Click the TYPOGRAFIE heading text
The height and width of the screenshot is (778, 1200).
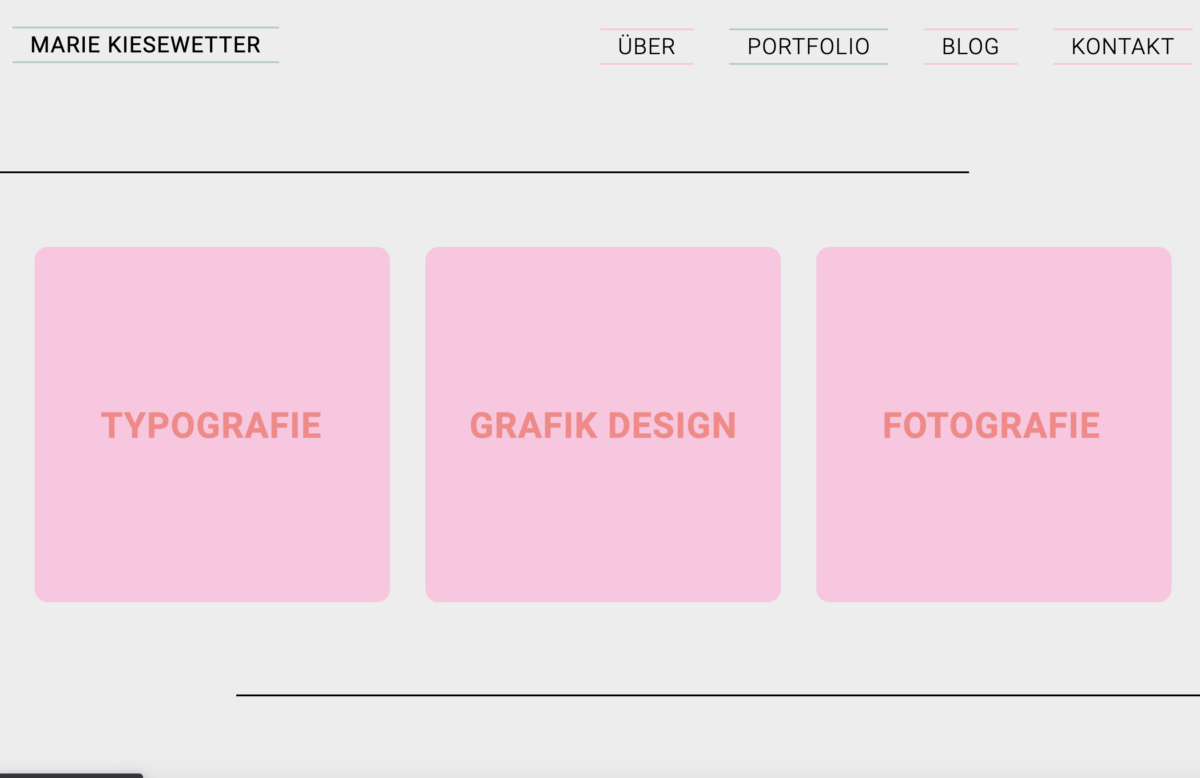coord(211,426)
